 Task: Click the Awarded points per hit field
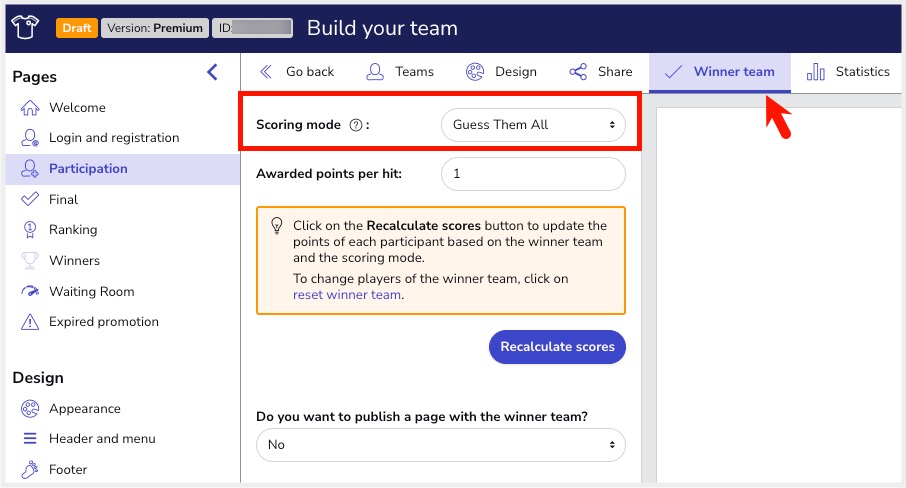coord(533,174)
